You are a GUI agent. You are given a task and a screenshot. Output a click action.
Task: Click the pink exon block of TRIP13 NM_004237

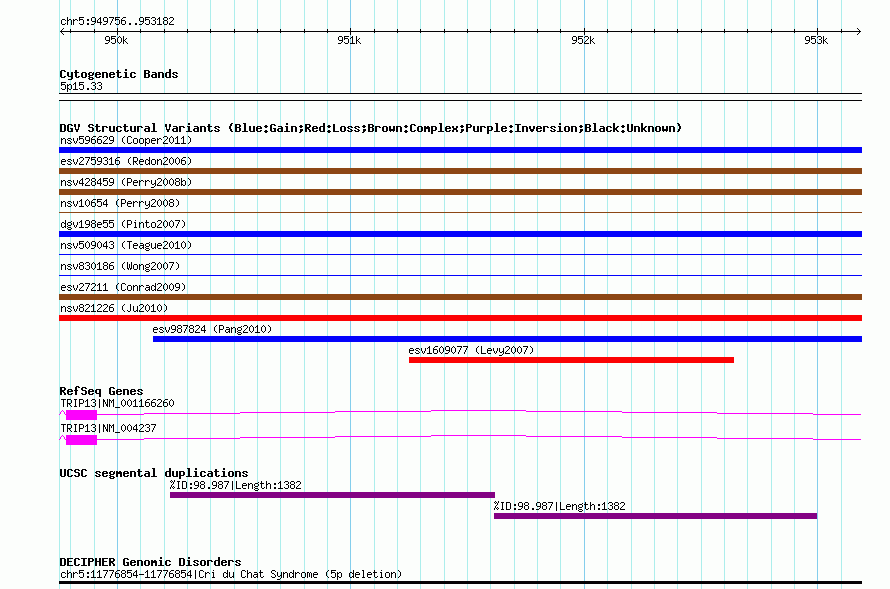[81, 439]
